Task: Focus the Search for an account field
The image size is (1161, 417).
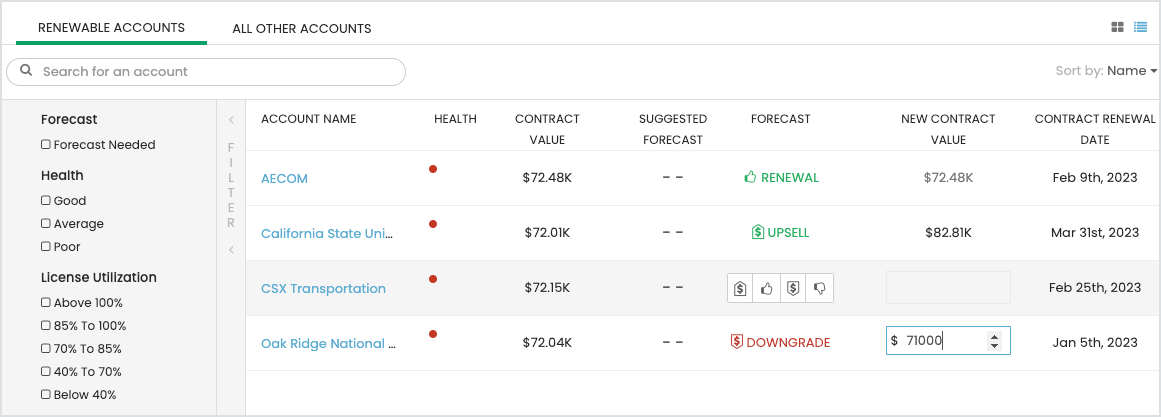Action: click(206, 72)
